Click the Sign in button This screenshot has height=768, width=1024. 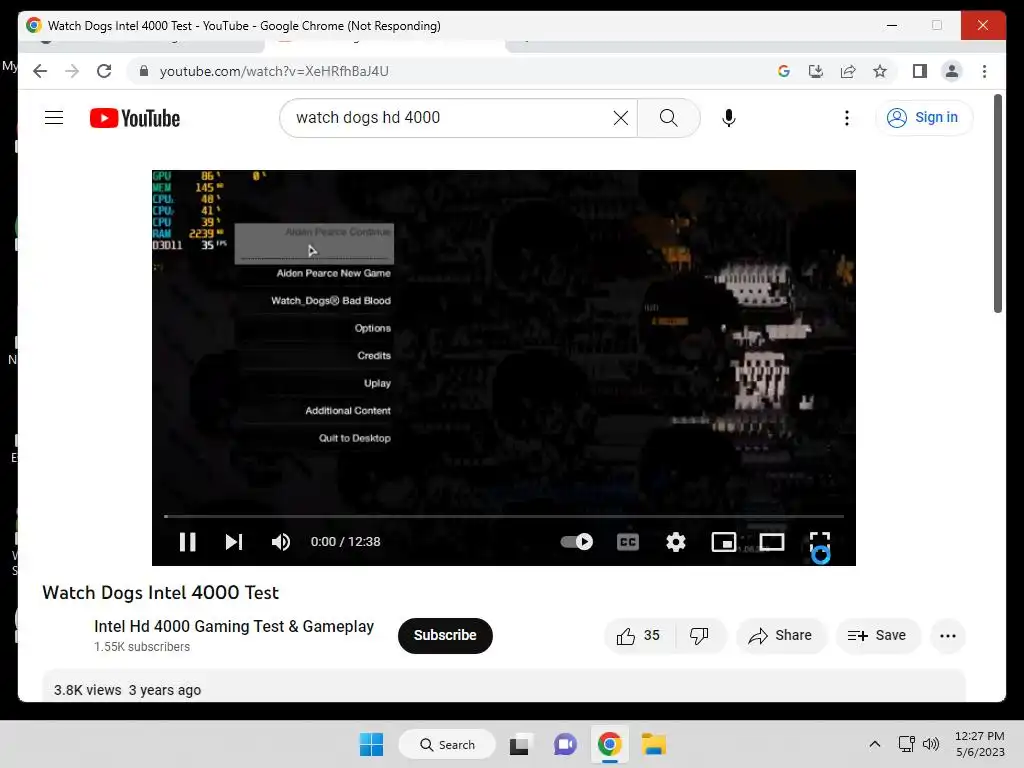[x=923, y=118]
